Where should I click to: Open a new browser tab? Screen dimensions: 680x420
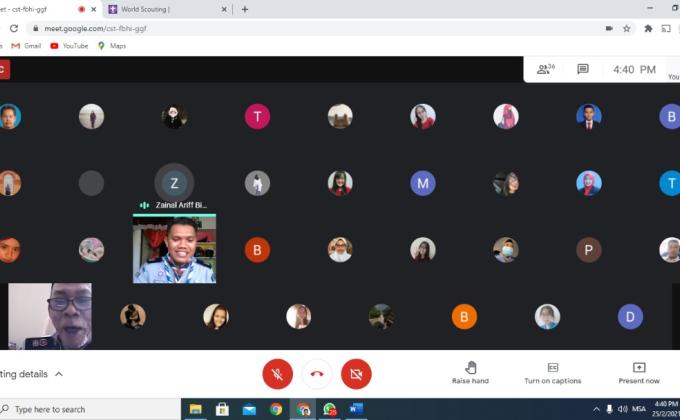(245, 9)
